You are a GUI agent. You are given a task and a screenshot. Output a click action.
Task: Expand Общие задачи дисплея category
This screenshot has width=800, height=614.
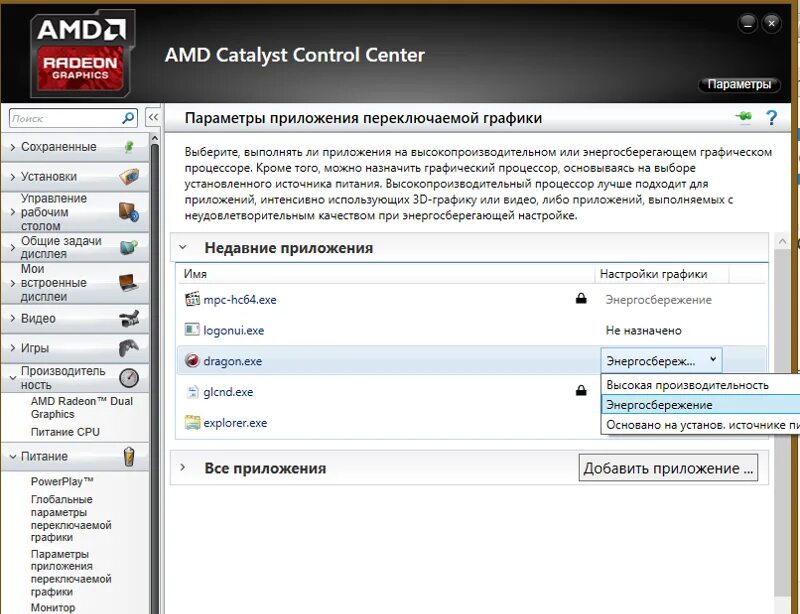(13, 247)
